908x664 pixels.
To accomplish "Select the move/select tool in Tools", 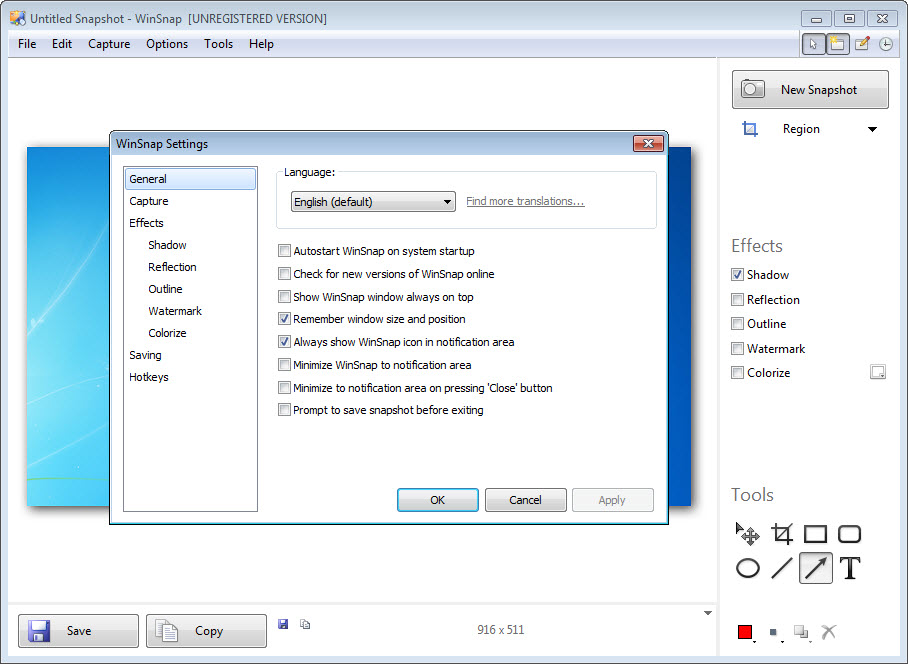I will point(748,534).
